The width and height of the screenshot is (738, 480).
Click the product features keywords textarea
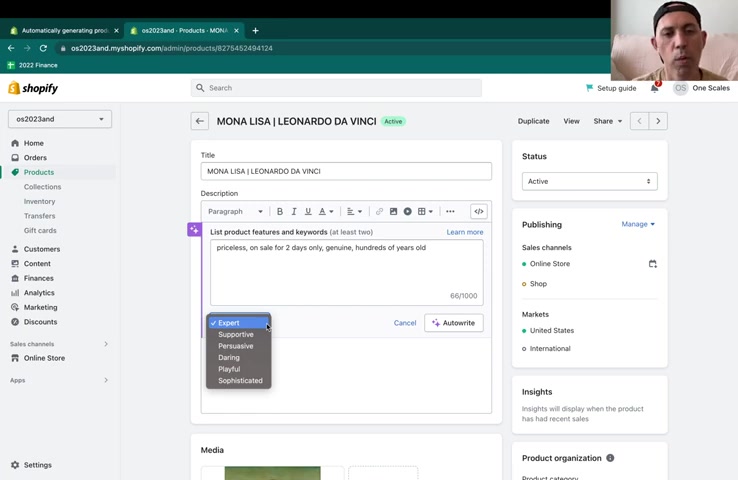click(346, 272)
